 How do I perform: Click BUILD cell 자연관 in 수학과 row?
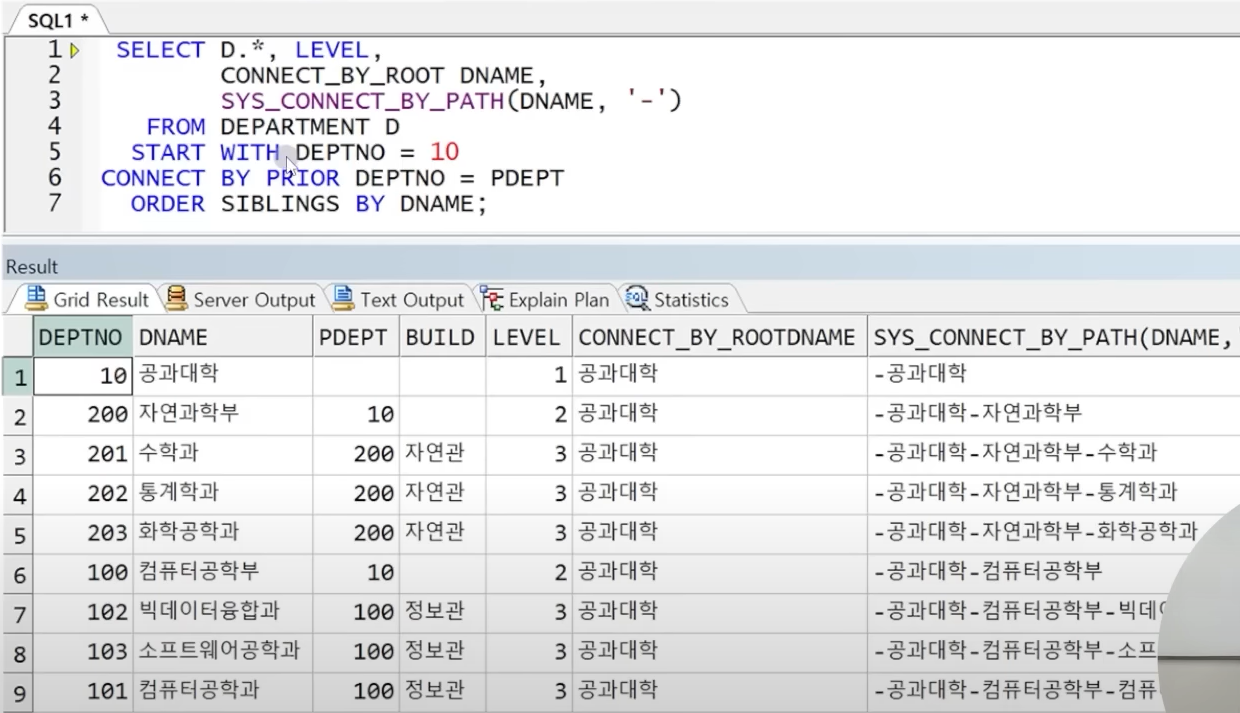coord(443,455)
